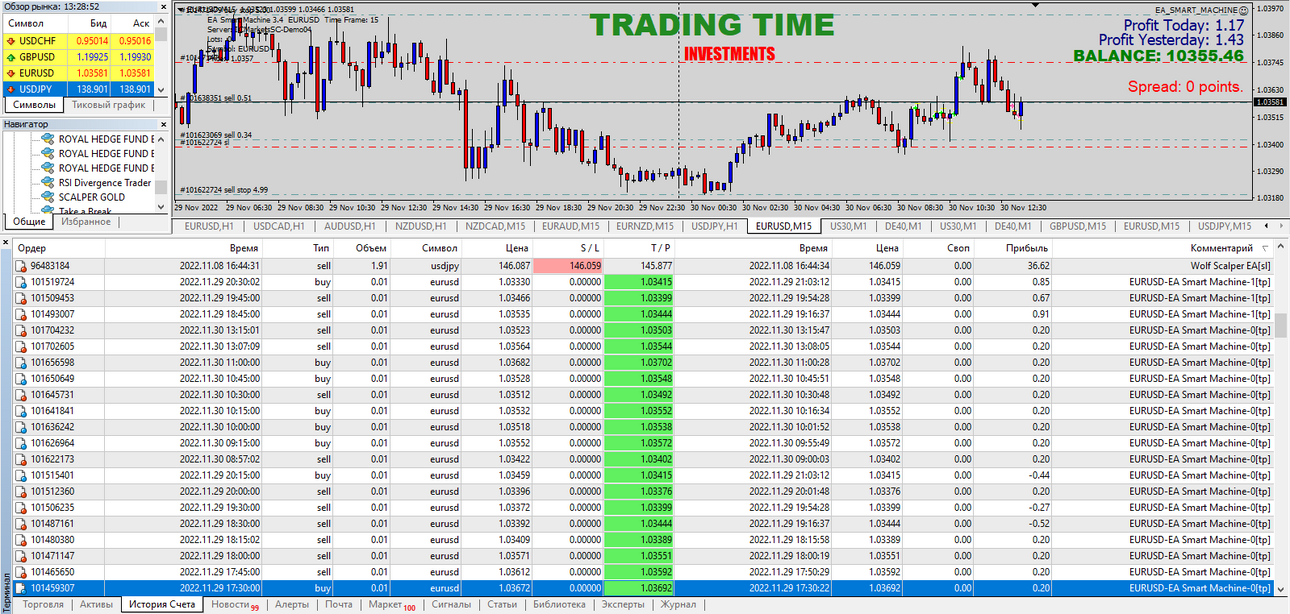Click the order icon for order 101645731
Image resolution: width=1290 pixels, height=614 pixels.
[x=21, y=394]
